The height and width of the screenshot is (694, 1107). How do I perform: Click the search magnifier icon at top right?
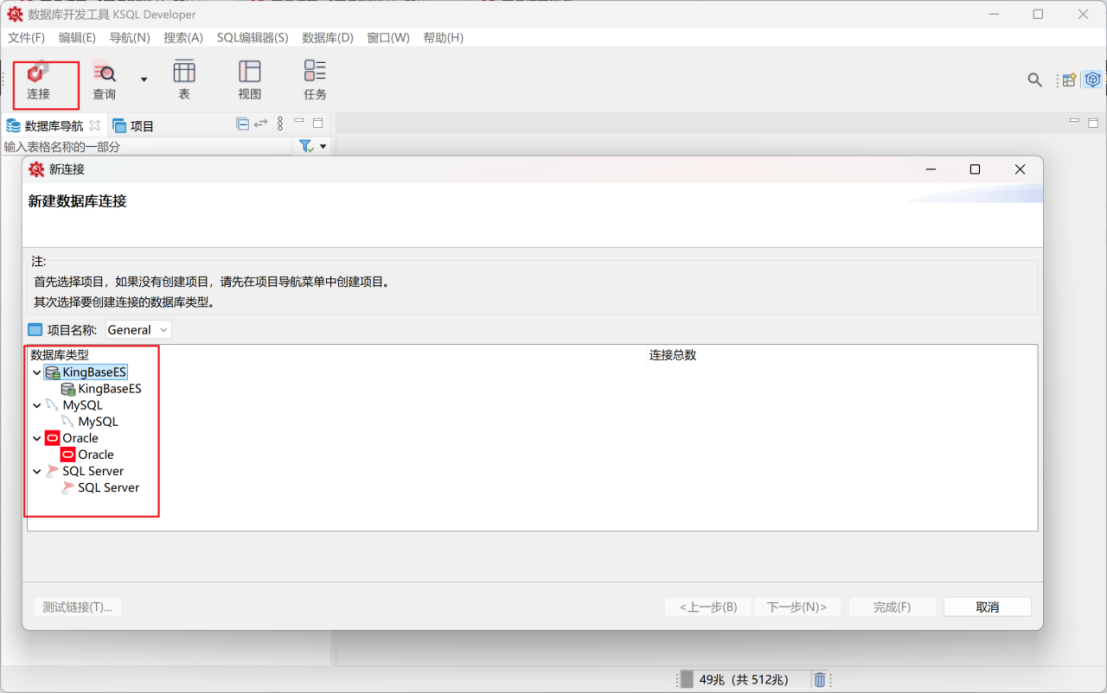1035,80
